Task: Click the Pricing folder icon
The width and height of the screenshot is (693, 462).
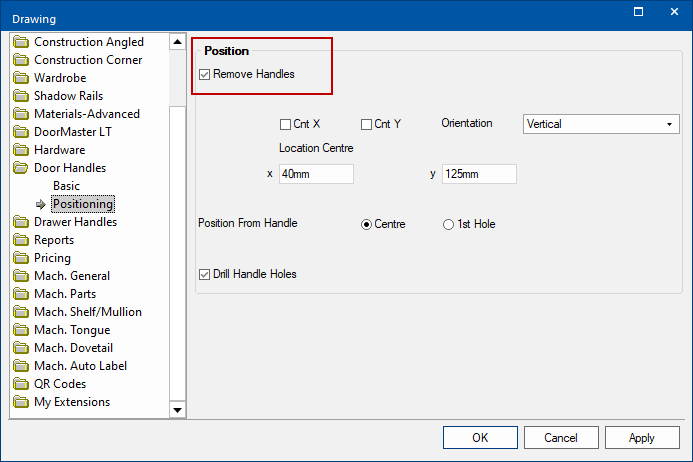Action: click(x=22, y=258)
